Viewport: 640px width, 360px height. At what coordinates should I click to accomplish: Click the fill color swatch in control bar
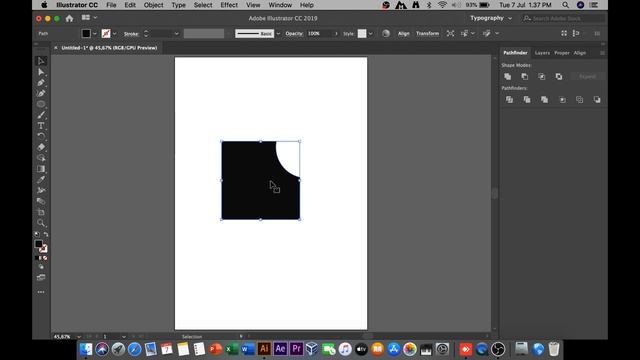point(86,33)
